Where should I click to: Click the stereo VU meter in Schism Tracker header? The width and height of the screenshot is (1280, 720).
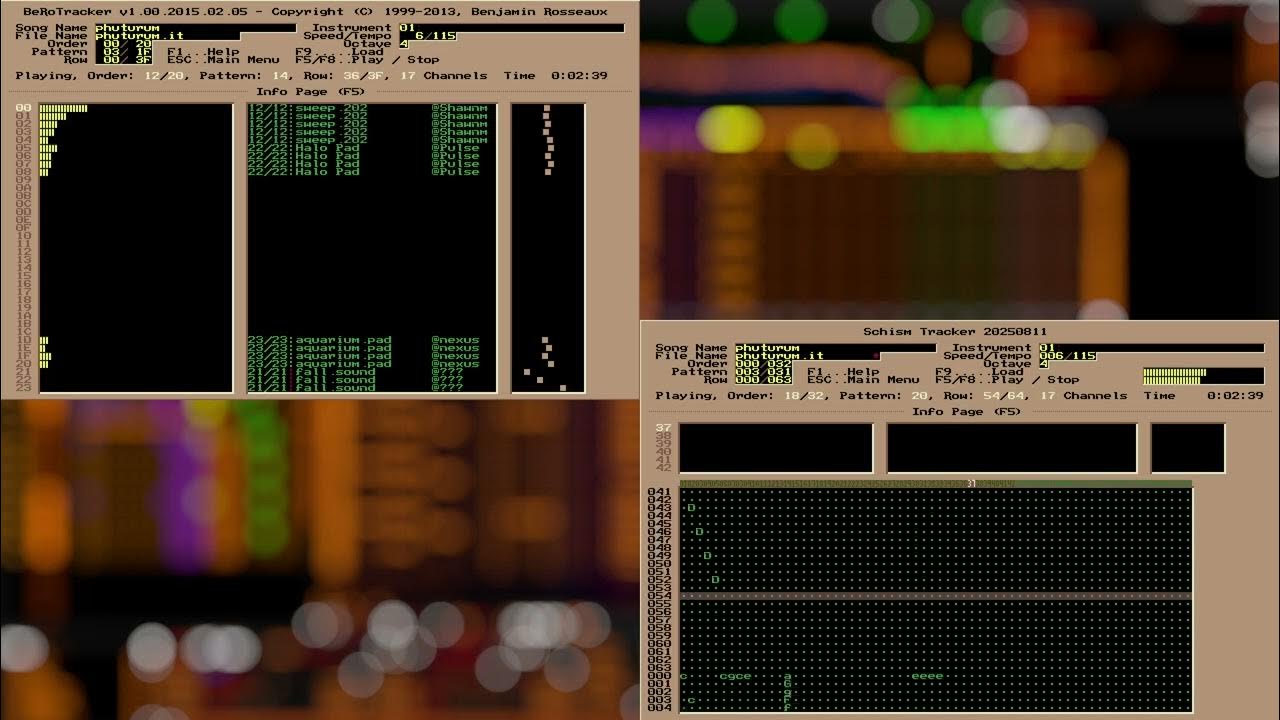click(x=1203, y=376)
